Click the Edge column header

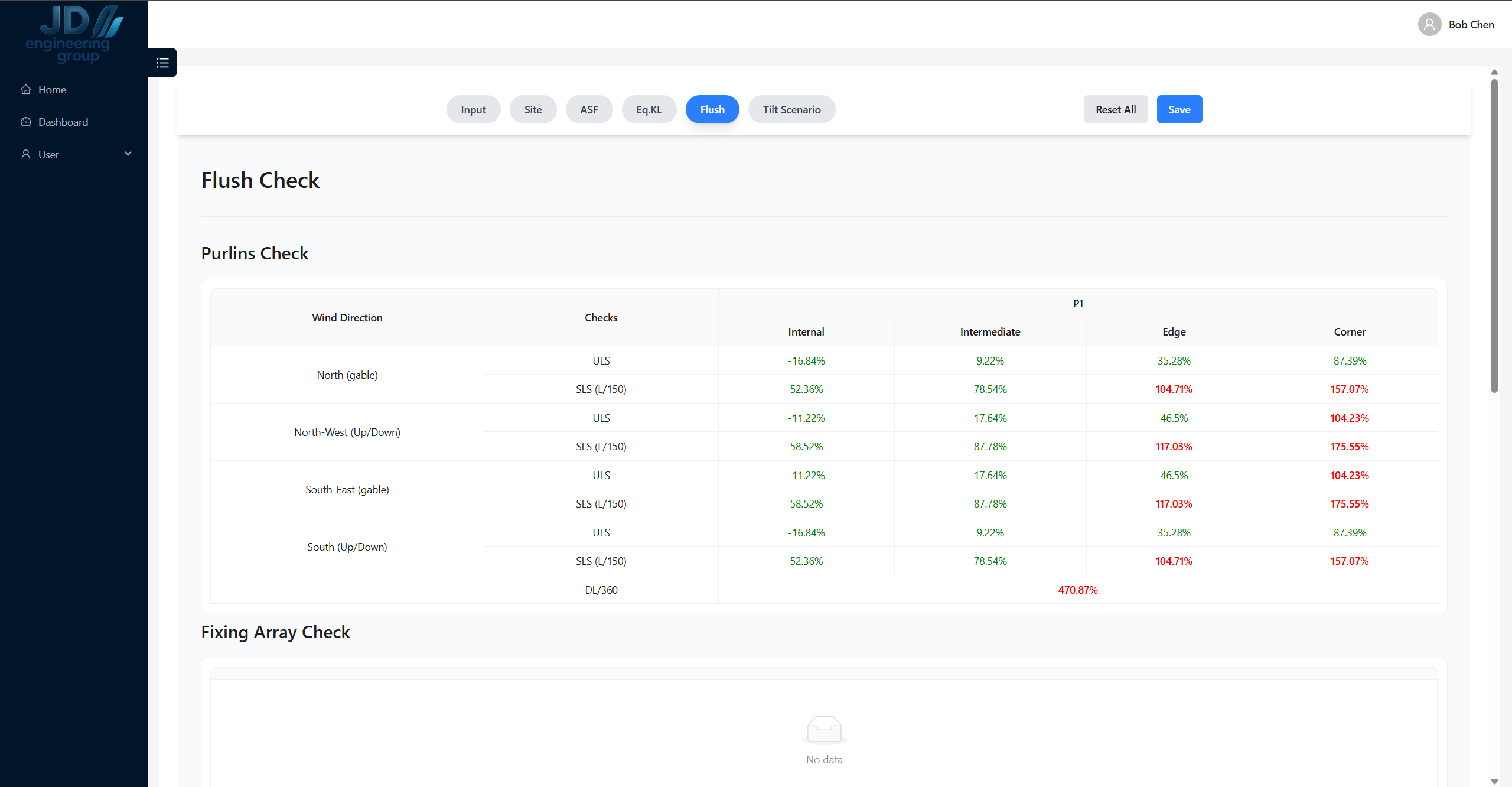[x=1174, y=331]
